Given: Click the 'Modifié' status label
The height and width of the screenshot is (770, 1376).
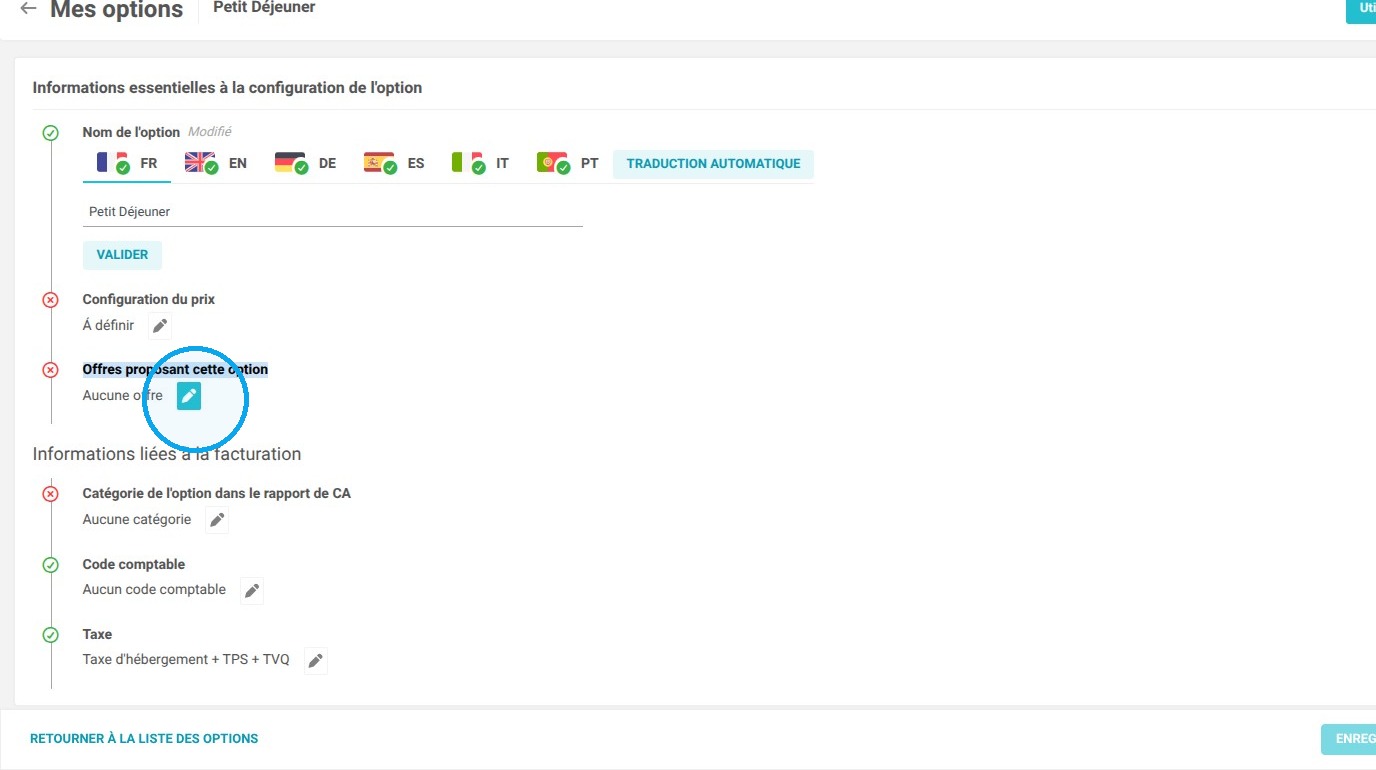Looking at the screenshot, I should click(x=210, y=132).
